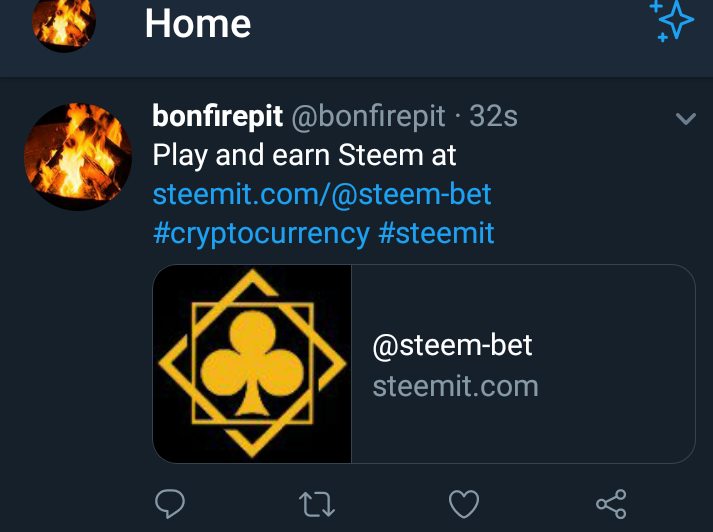Click the @bonfirepit handle
Screen dimensions: 713x532
point(368,117)
